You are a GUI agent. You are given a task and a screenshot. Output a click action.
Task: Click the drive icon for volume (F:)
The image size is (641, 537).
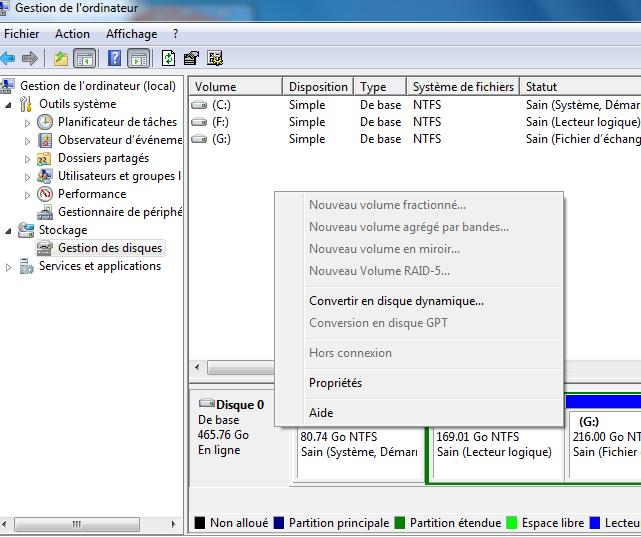coord(199,122)
